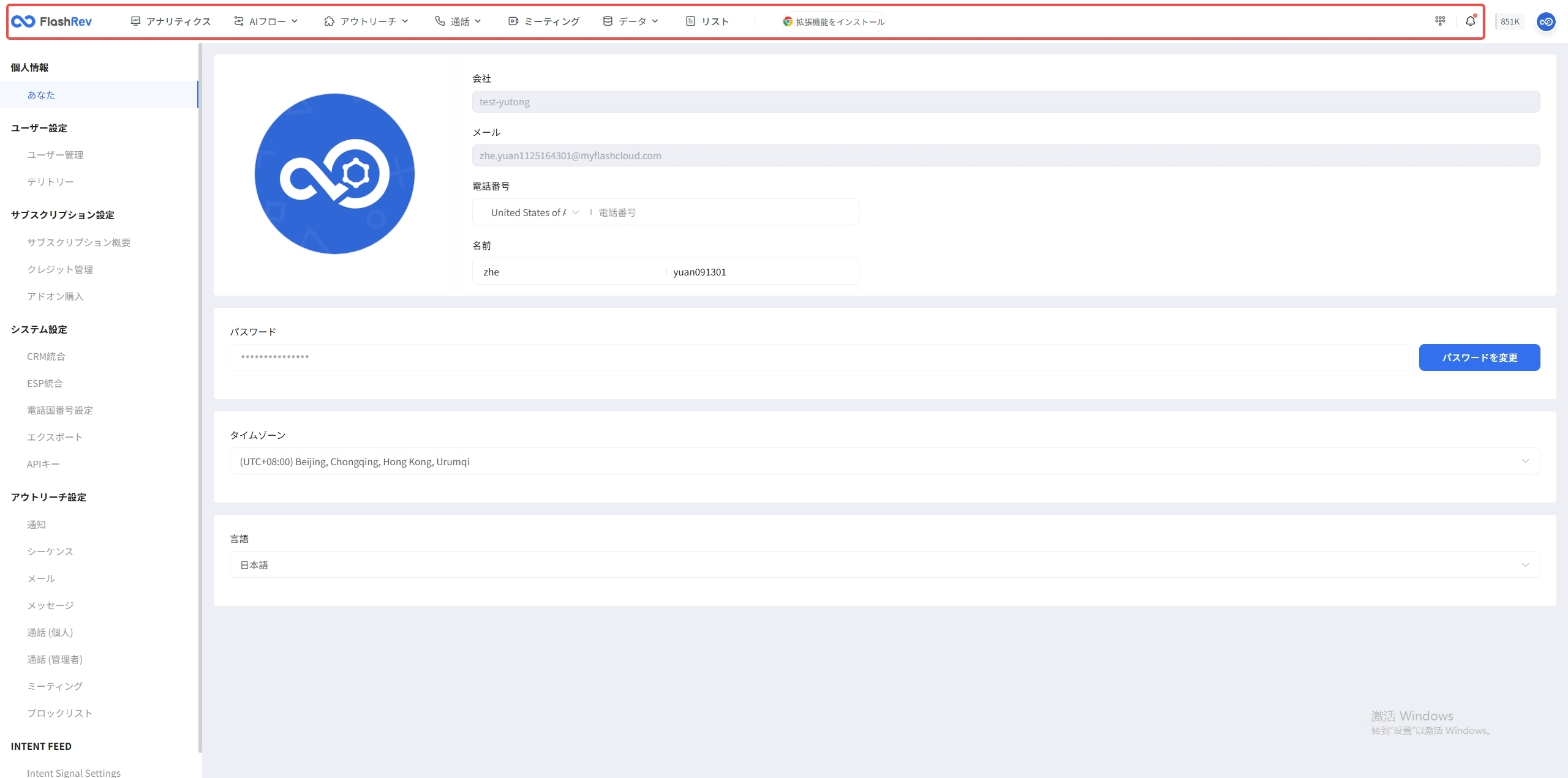Open CRM統合 settings in sidebar
Screen dimensions: 1568x778
(x=46, y=356)
